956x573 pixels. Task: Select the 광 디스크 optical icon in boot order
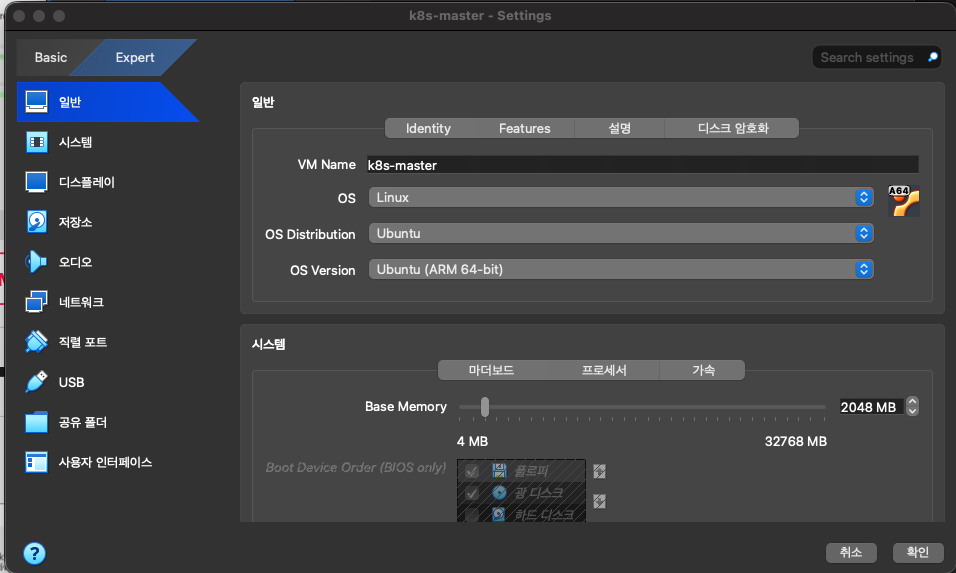click(x=499, y=492)
